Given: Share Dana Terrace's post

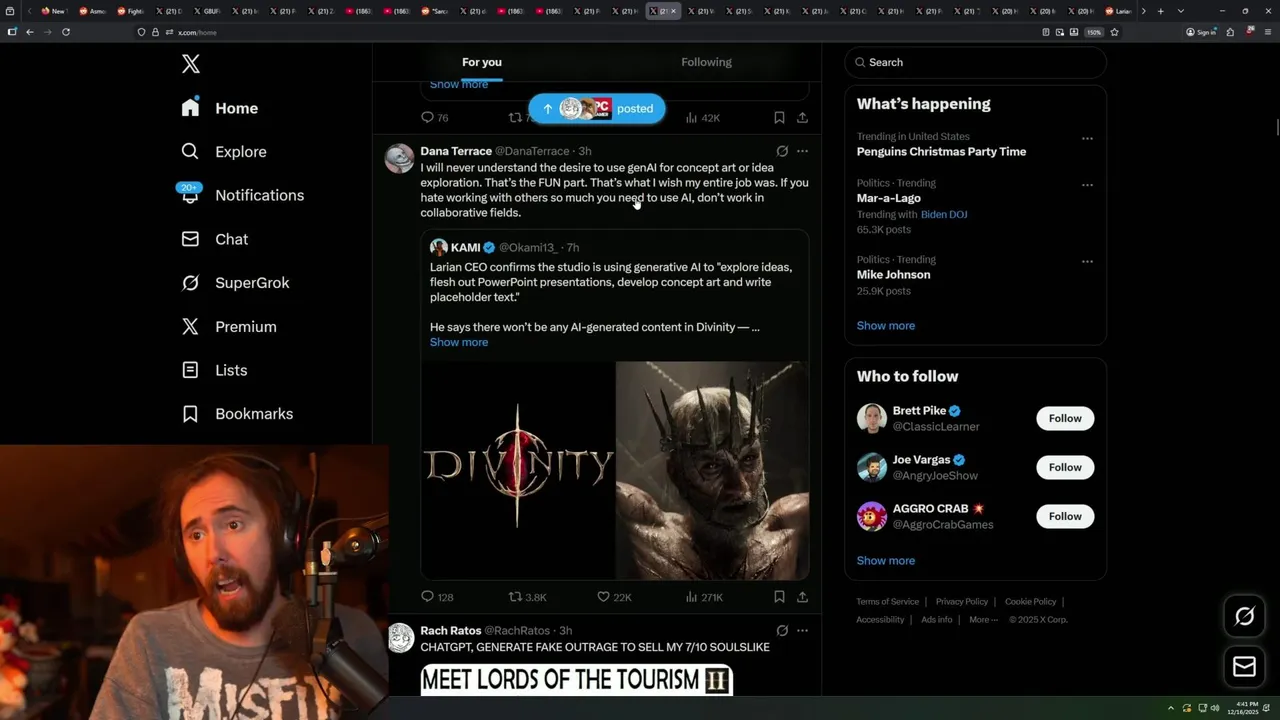Looking at the screenshot, I should pos(802,597).
